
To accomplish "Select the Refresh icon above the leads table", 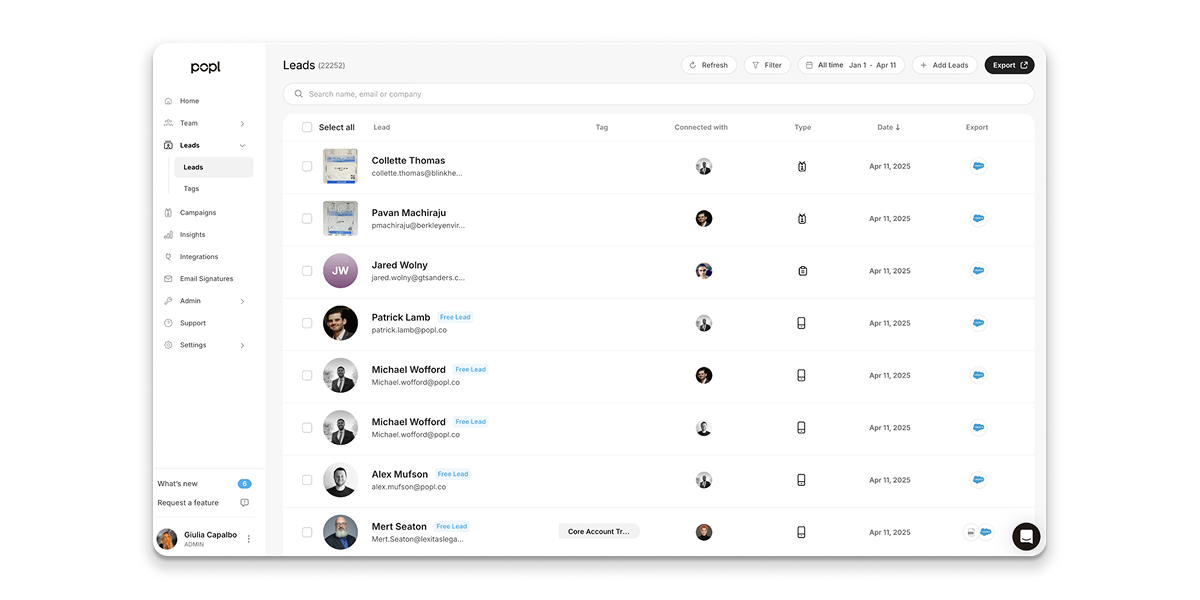I will [x=692, y=64].
